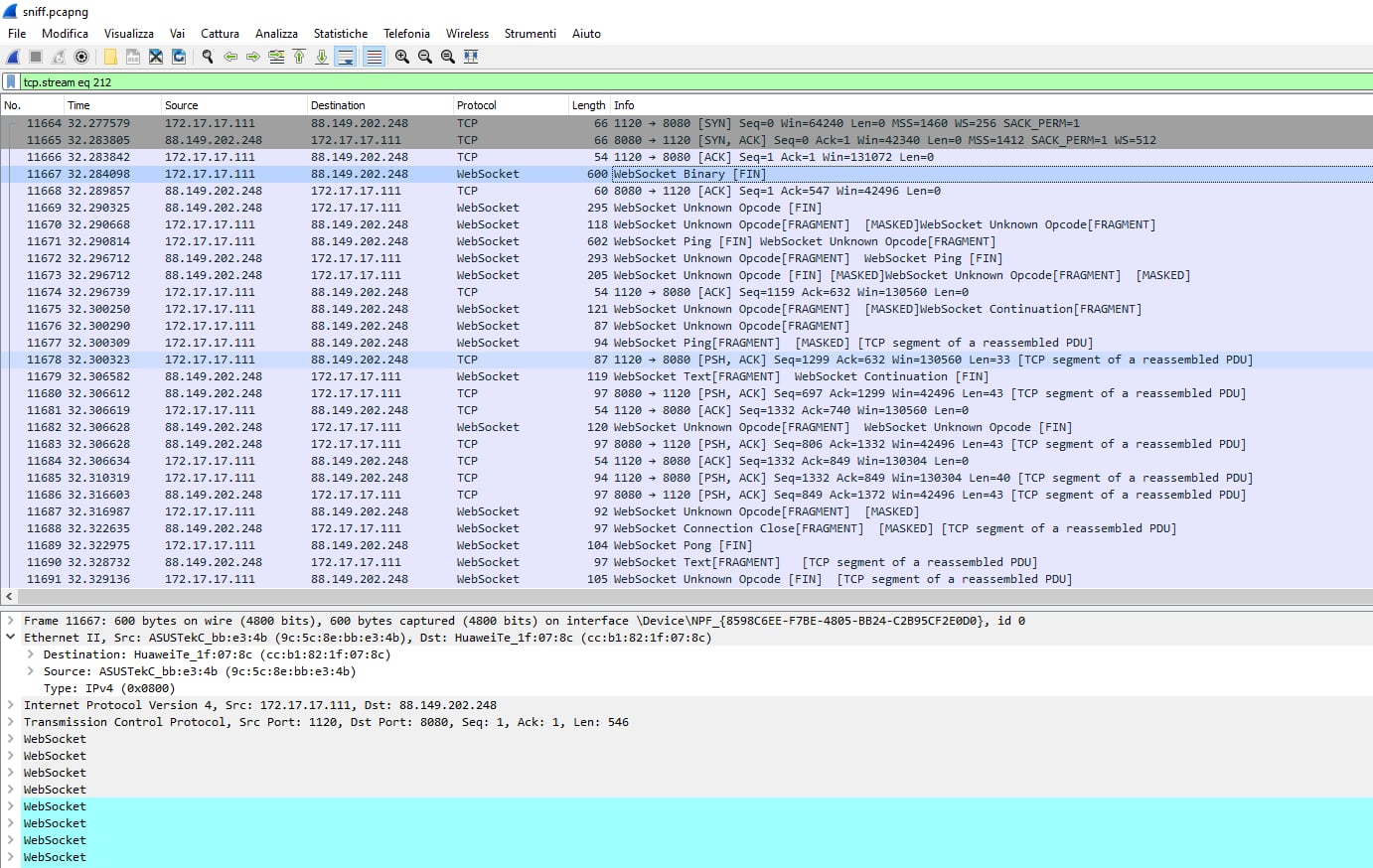Open the Analizza menu
1373x868 pixels.
tap(276, 34)
